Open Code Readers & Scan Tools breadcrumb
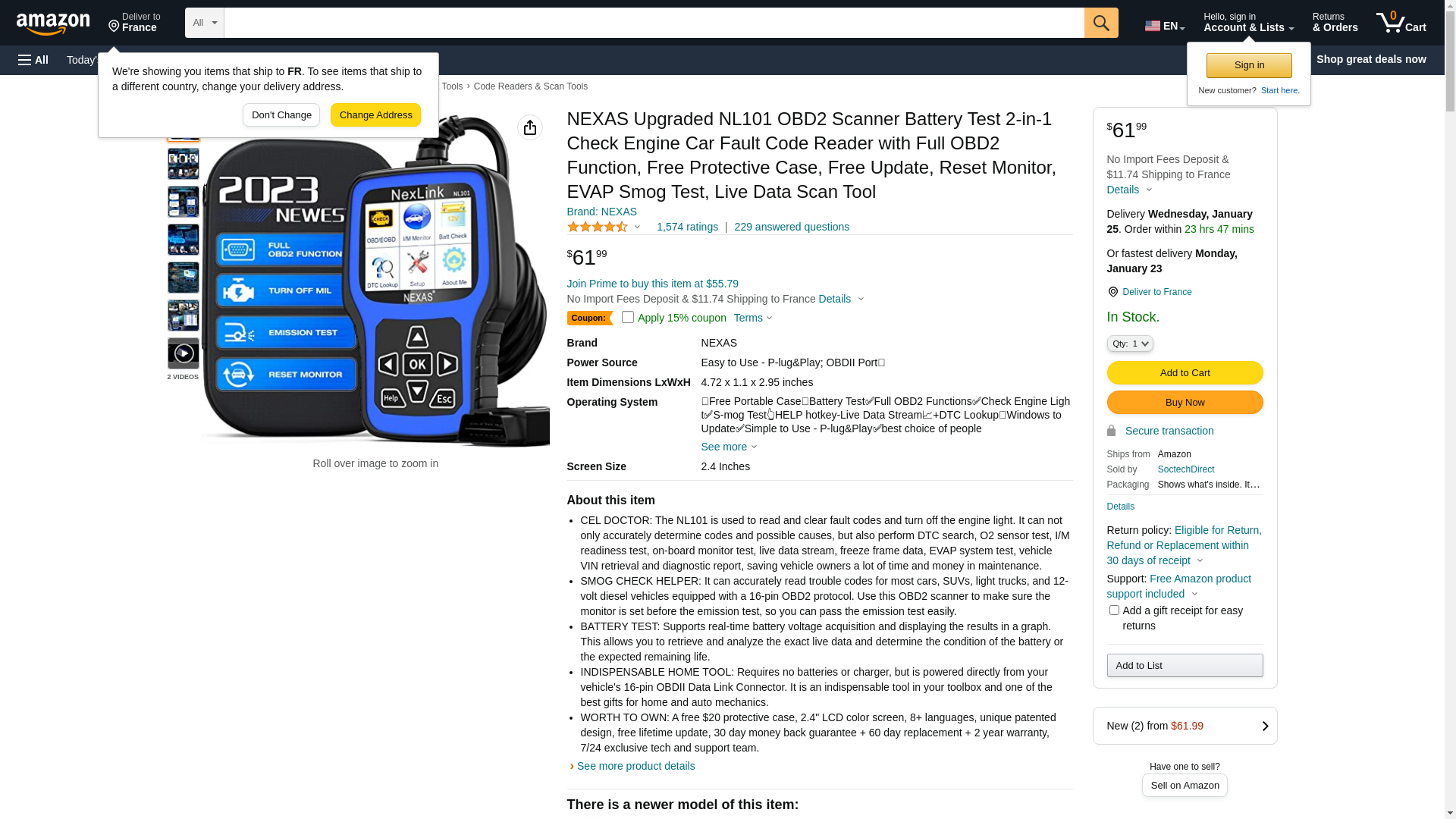1456x819 pixels. 531,86
